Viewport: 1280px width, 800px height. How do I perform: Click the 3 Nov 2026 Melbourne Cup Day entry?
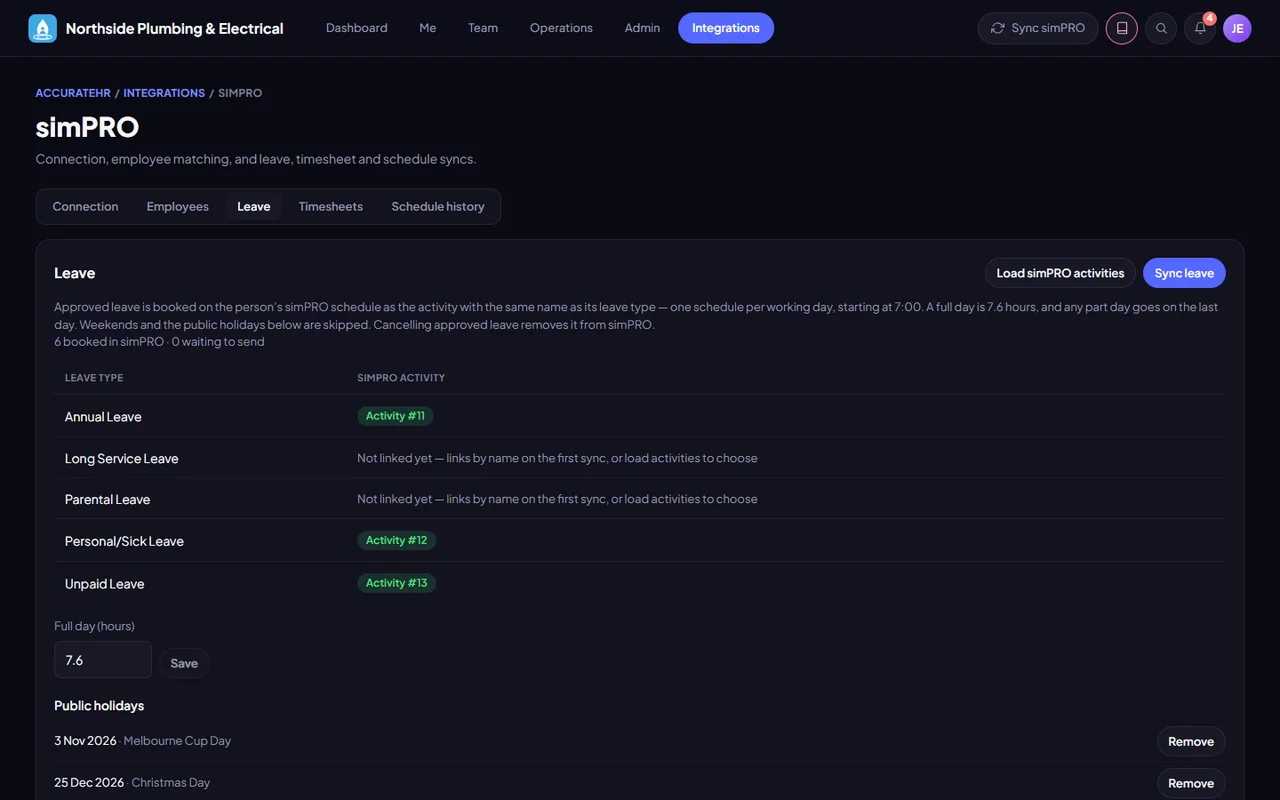pyautogui.click(x=143, y=741)
